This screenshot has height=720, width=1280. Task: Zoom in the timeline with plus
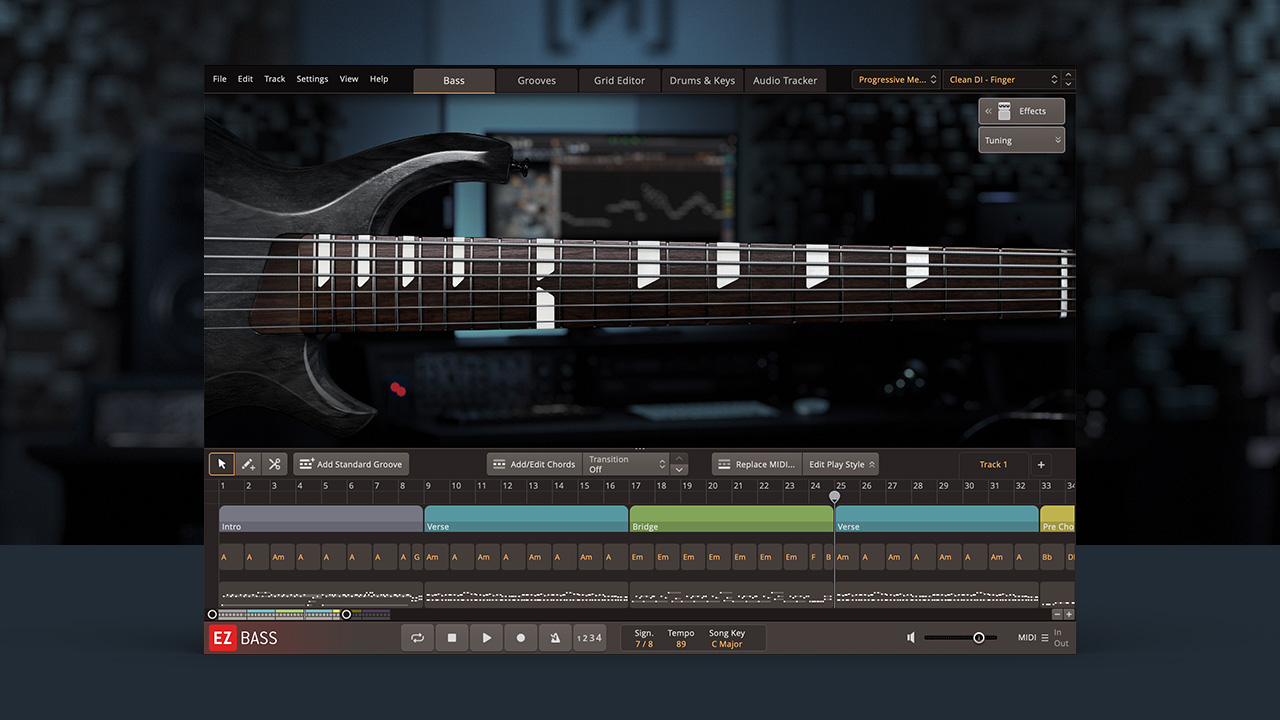tap(1069, 614)
